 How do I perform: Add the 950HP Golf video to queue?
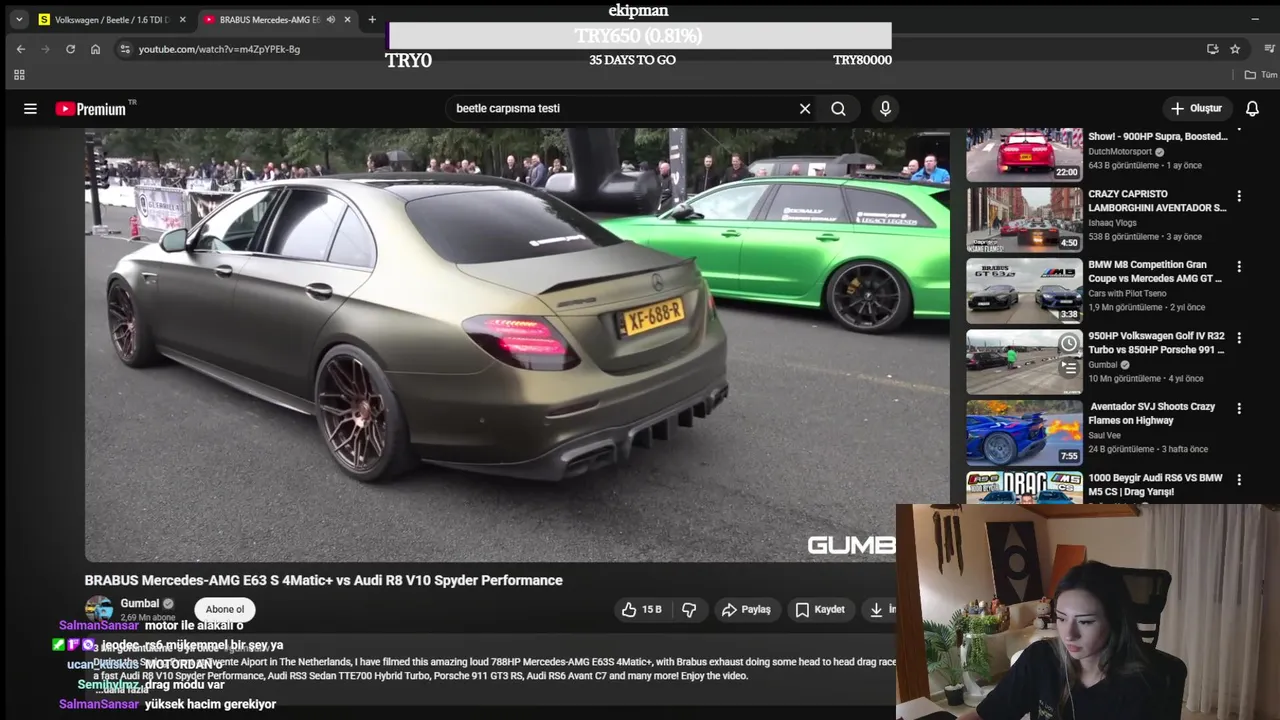coord(1069,368)
